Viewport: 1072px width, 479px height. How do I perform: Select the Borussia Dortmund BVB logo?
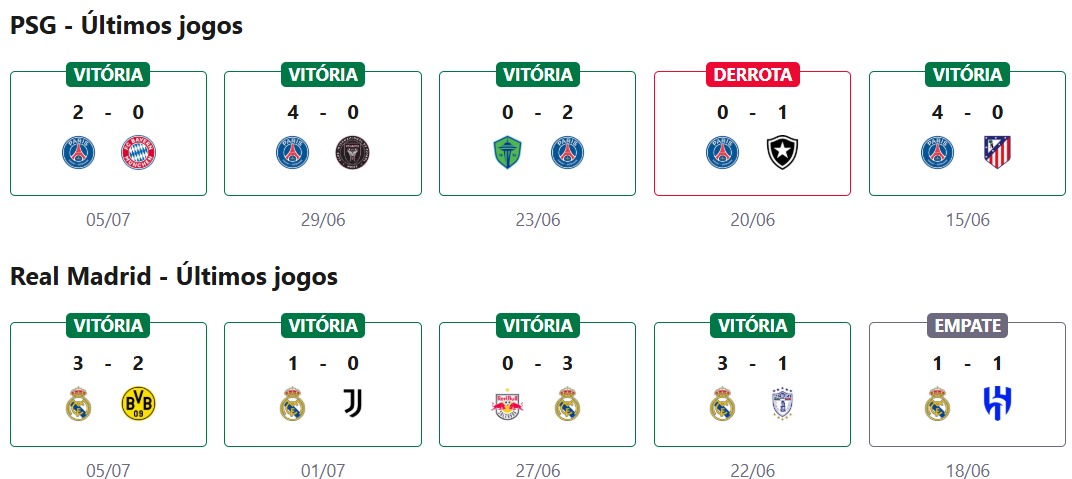138,403
